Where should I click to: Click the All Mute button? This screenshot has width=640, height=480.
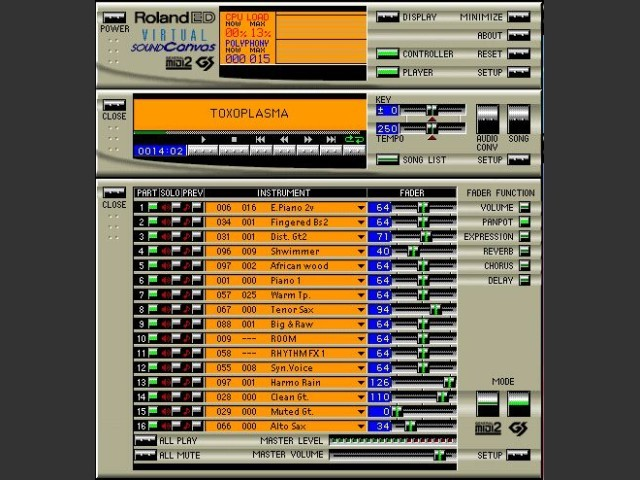(x=145, y=455)
